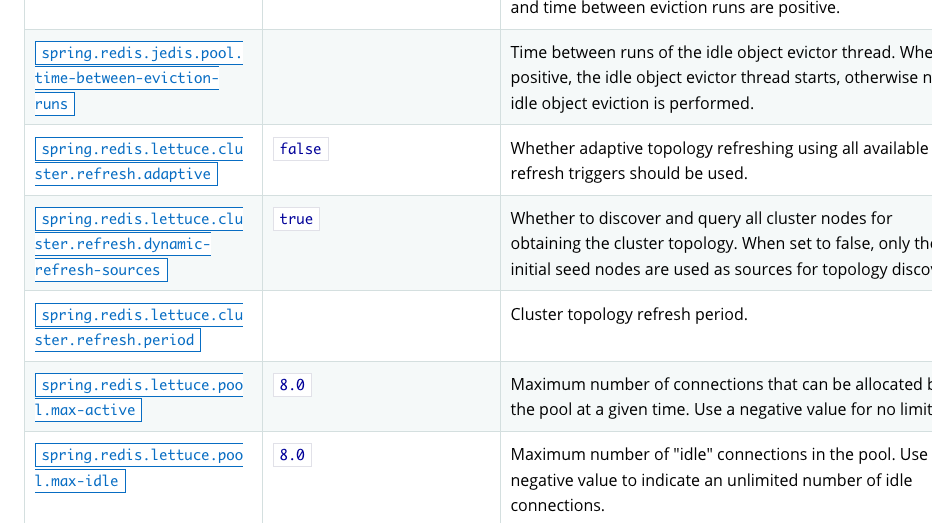The width and height of the screenshot is (932, 523).
Task: Click 'Cluster topology refresh period.' description
Action: click(x=629, y=314)
